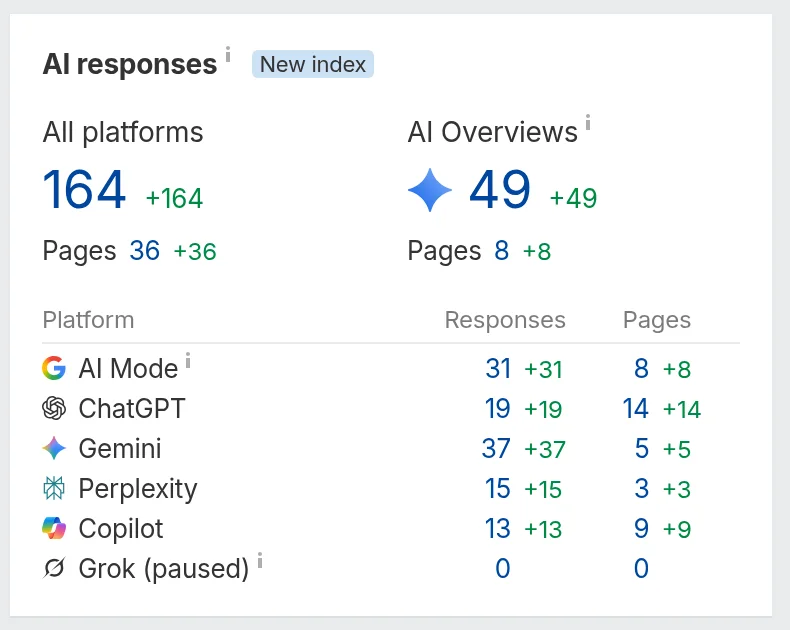Click the Perplexity logo icon
The width and height of the screenshot is (790, 630).
coord(54,488)
